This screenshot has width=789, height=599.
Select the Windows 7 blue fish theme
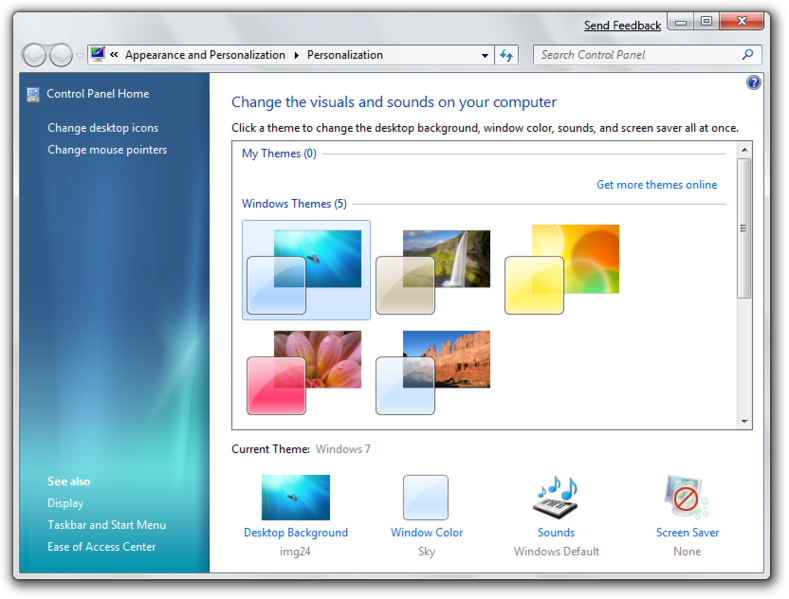pyautogui.click(x=306, y=270)
